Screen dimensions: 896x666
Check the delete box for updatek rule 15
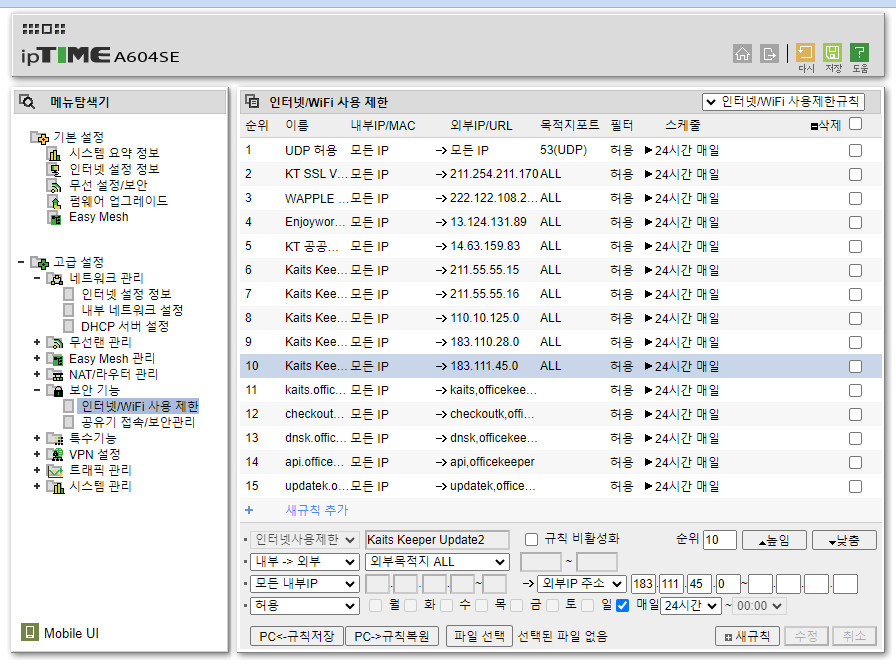pyautogui.click(x=855, y=486)
